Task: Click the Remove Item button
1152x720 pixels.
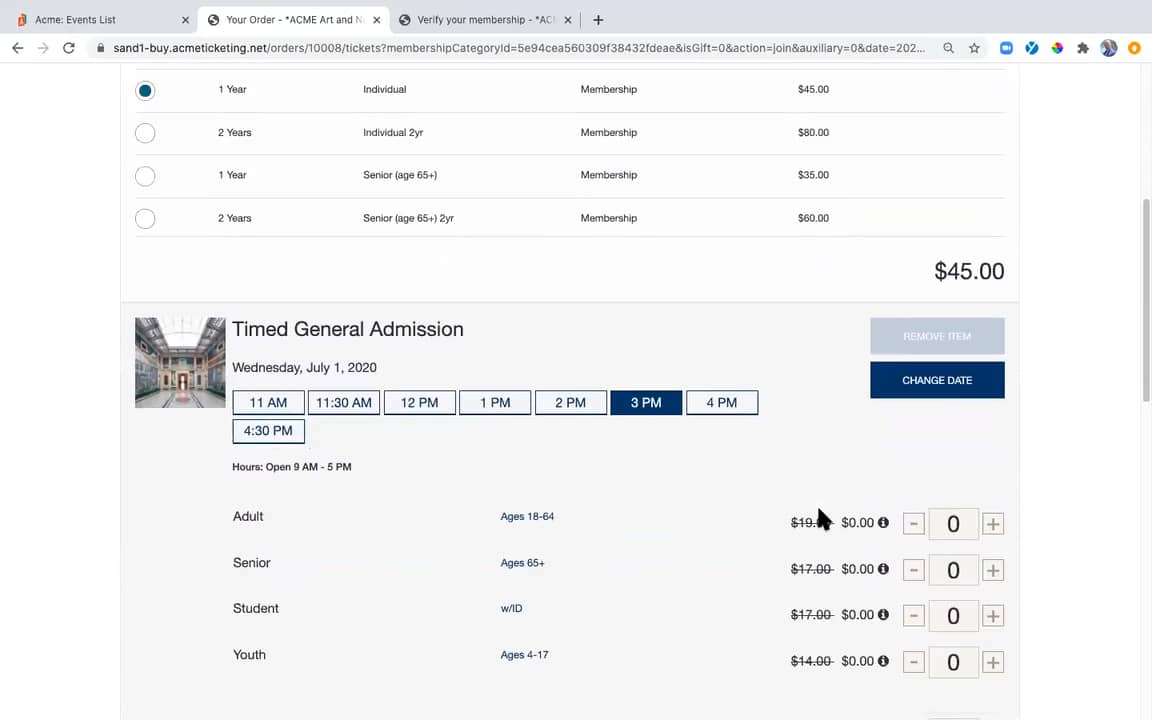Action: tap(937, 336)
